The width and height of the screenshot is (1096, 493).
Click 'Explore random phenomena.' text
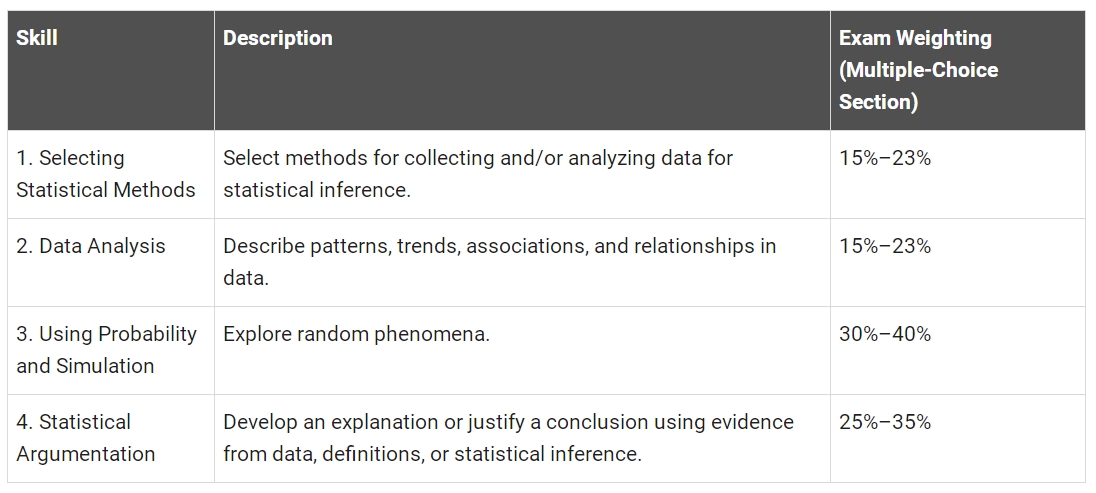tap(356, 334)
